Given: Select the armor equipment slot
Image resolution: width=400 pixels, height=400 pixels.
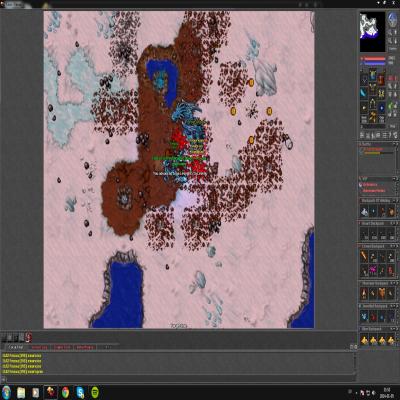Looking at the screenshot, I should pos(373,88).
